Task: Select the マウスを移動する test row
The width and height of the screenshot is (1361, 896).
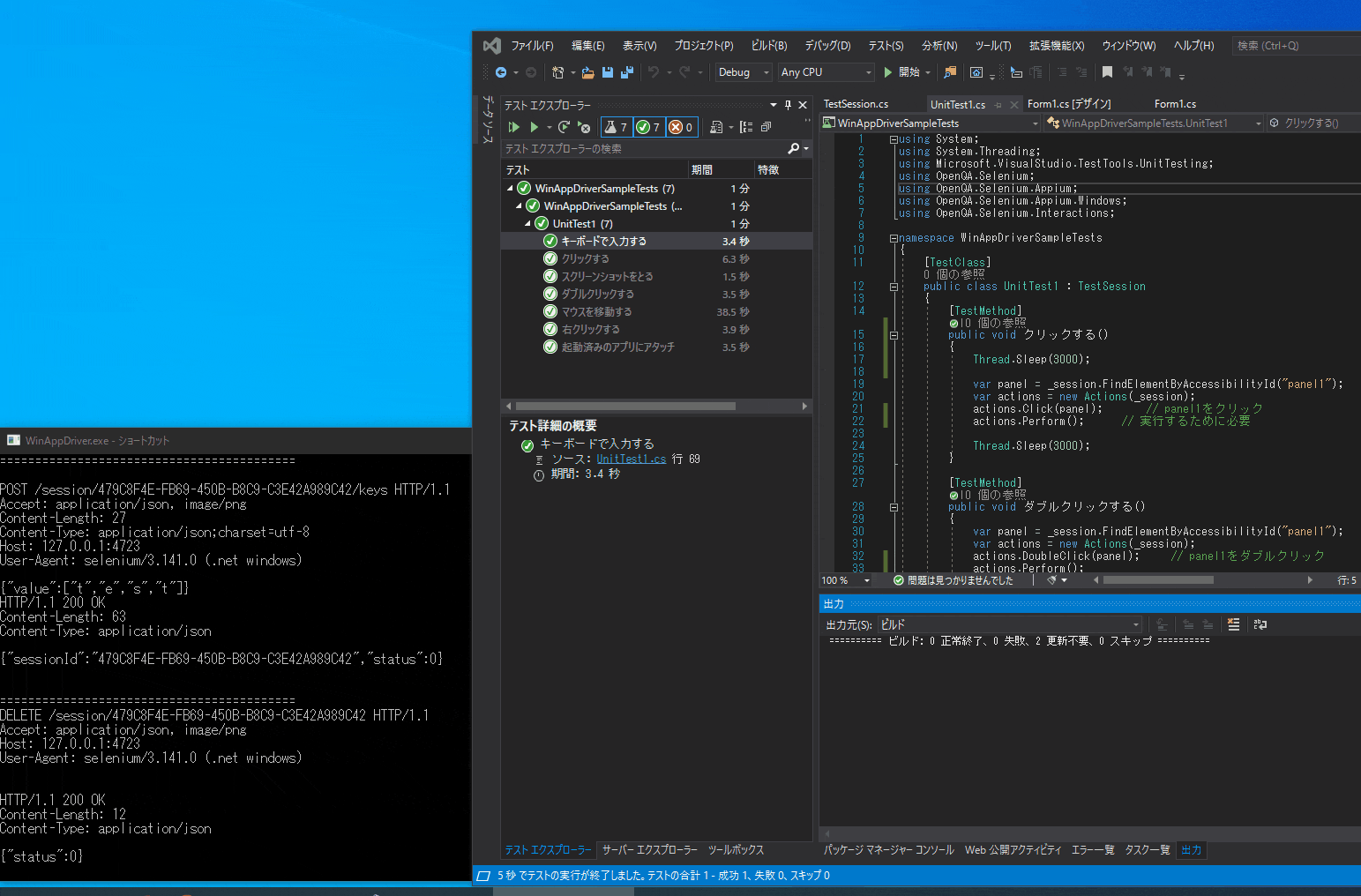Action: coord(656,312)
